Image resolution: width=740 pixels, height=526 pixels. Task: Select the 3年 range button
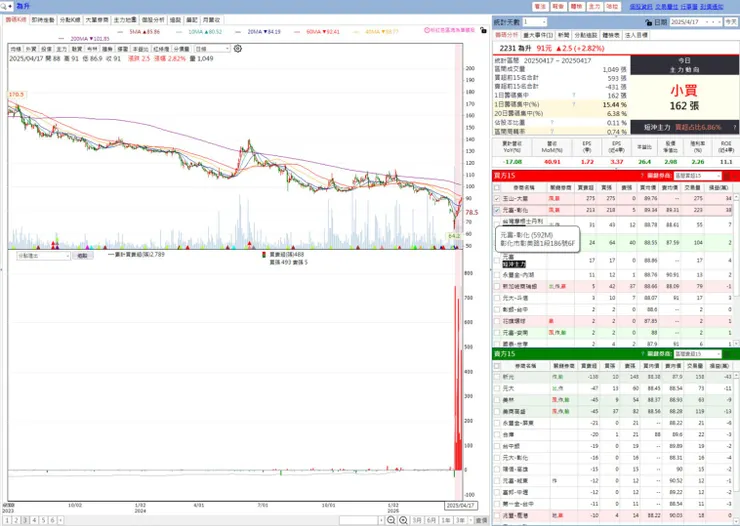click(x=460, y=520)
